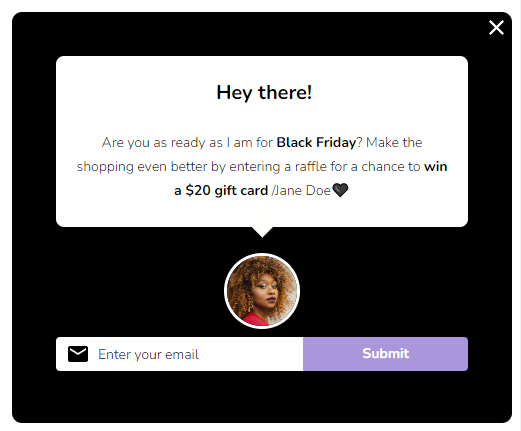The image size is (521, 431).
Task: Click the bold Black Friday text
Action: (316, 142)
